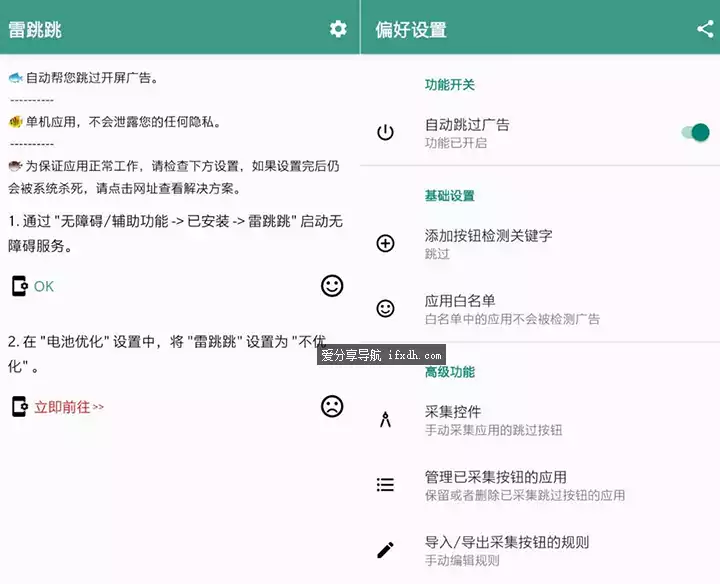Viewport: 720px width, 584px height.
Task: Tap the red 立即前往 >> link
Action: [69, 407]
